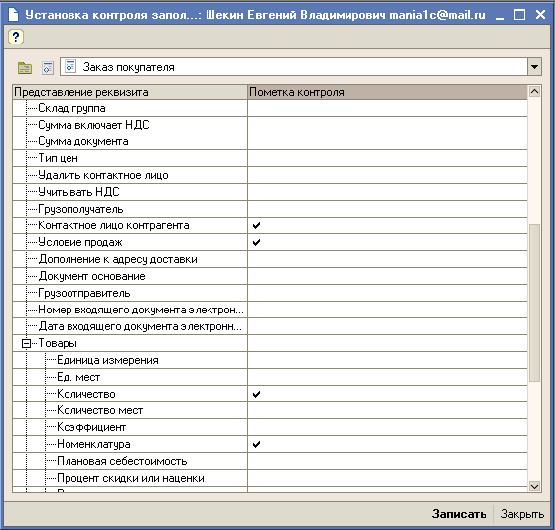This screenshot has width=555, height=530.
Task: Click the window title document icon
Action: click(x=13, y=15)
